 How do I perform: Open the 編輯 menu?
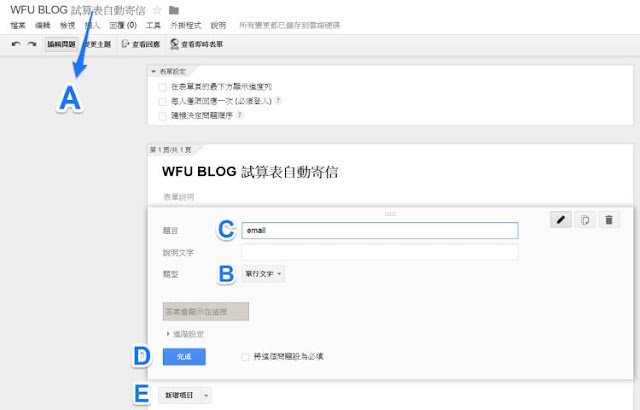(42, 25)
